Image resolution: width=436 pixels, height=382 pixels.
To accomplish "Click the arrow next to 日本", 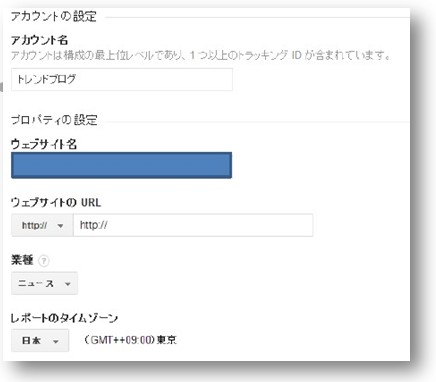I will click(56, 341).
